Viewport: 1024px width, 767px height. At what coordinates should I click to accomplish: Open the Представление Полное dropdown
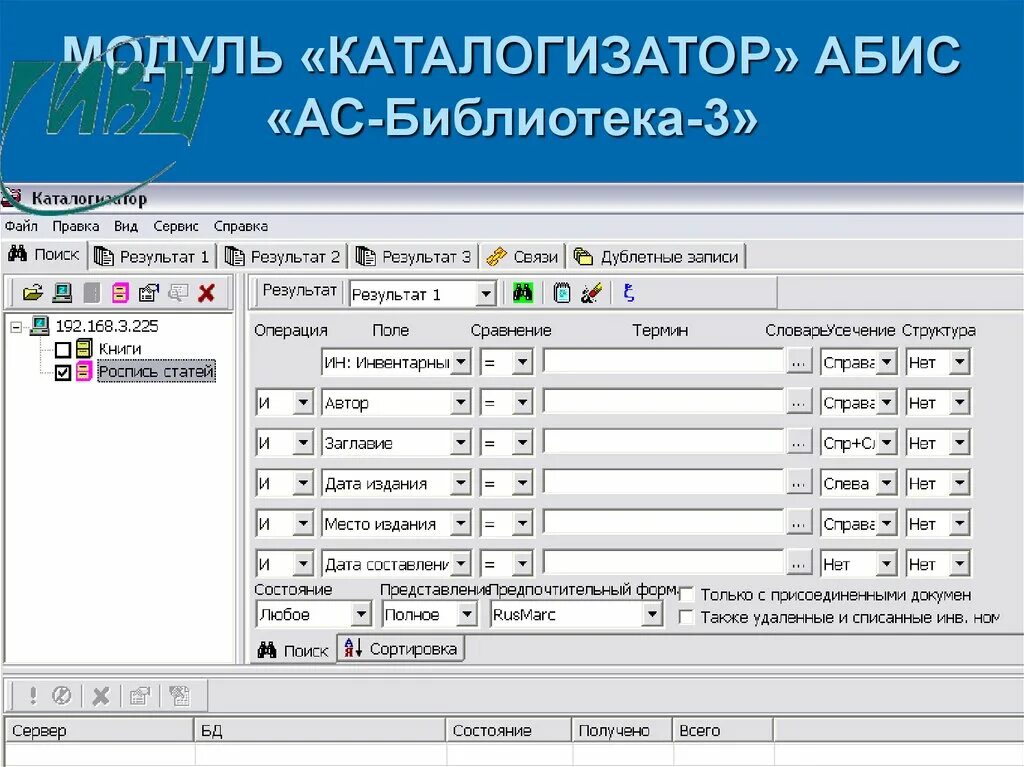[x=466, y=614]
